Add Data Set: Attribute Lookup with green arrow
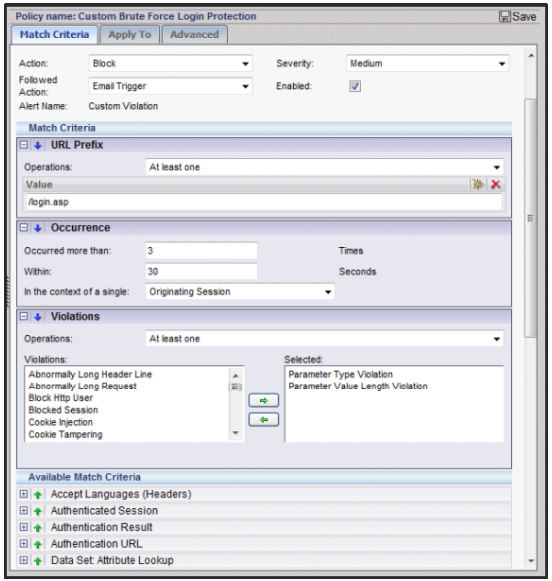552x581 pixels. coord(37,561)
